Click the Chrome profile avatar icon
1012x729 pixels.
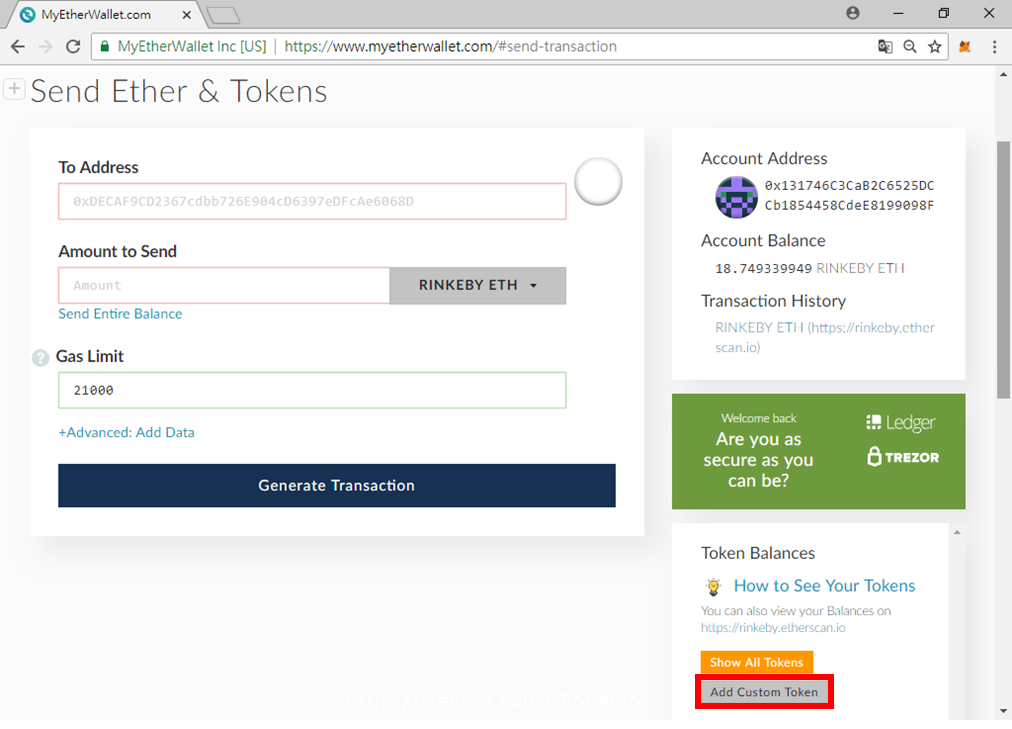853,13
